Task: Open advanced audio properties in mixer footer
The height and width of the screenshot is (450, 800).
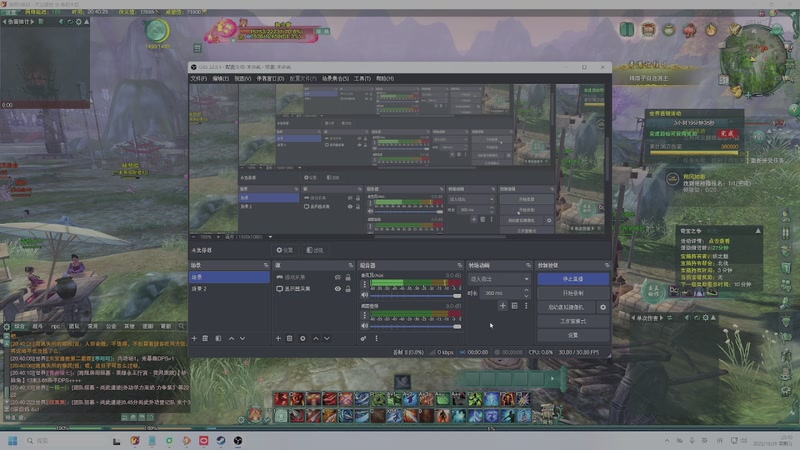Action: coord(363,338)
